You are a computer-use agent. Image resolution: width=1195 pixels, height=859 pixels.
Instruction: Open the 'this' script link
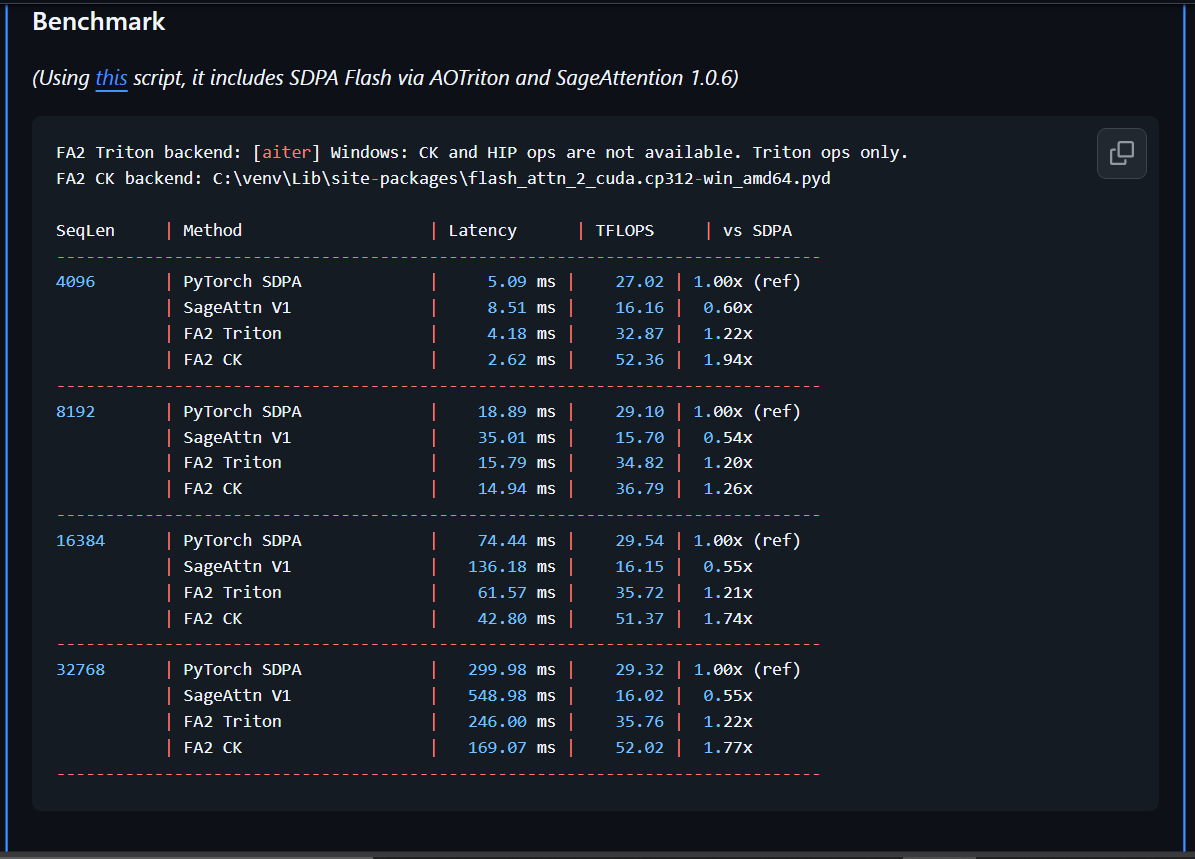(111, 78)
